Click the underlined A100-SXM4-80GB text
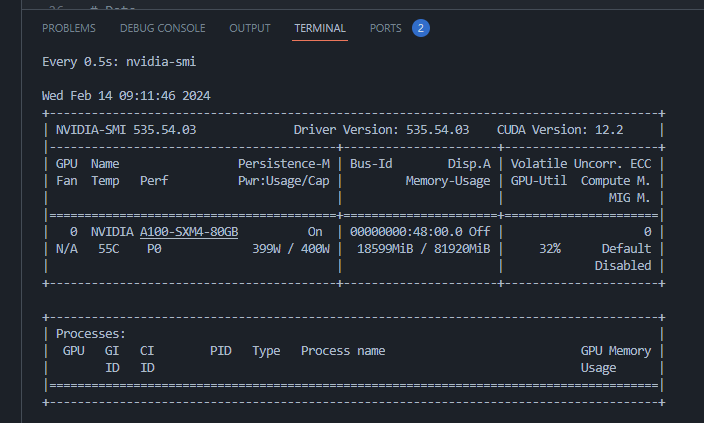The width and height of the screenshot is (704, 423). coord(189,231)
